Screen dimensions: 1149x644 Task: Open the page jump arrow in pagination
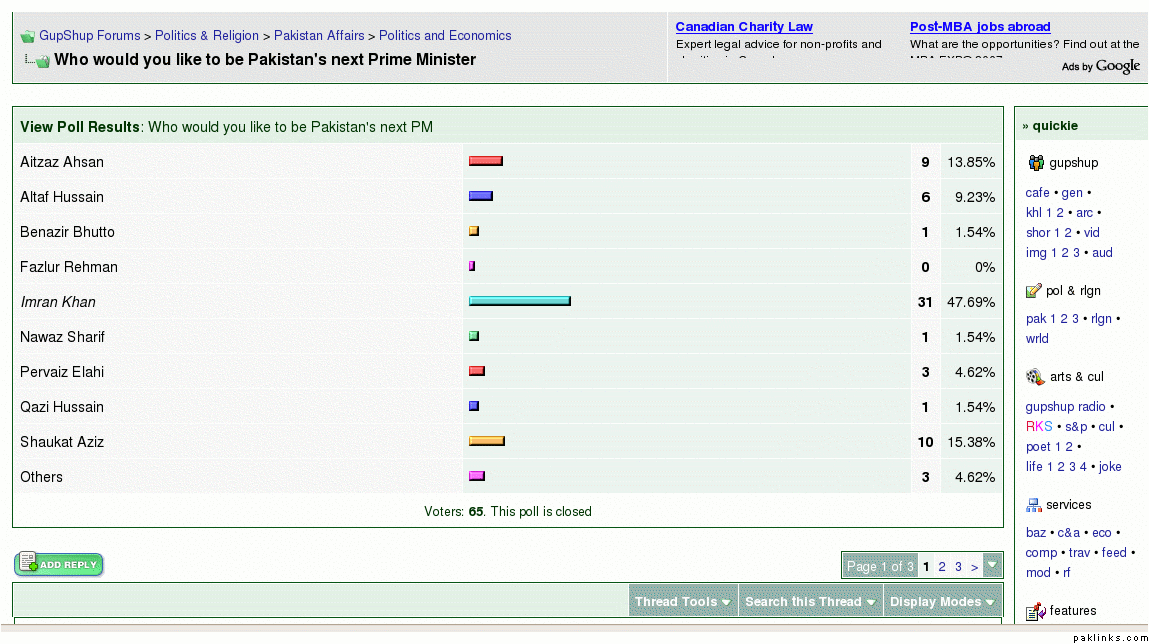(992, 566)
